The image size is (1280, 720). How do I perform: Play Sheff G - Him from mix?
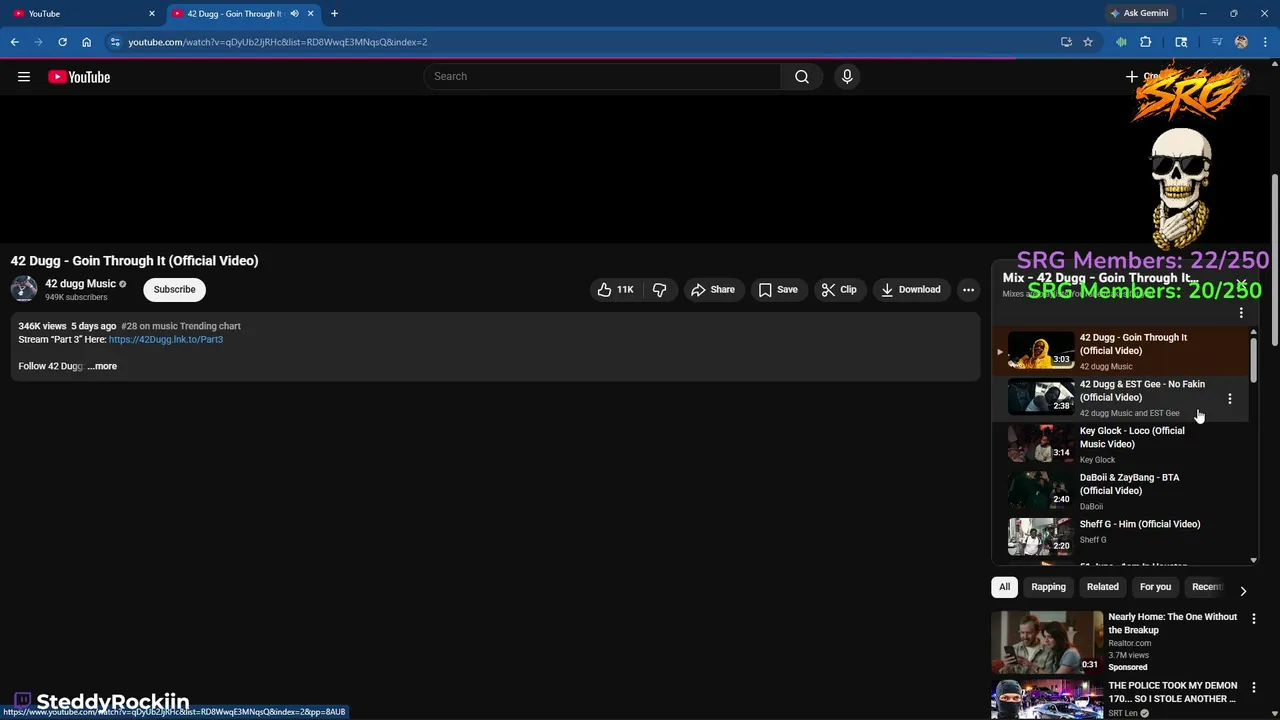1121,537
